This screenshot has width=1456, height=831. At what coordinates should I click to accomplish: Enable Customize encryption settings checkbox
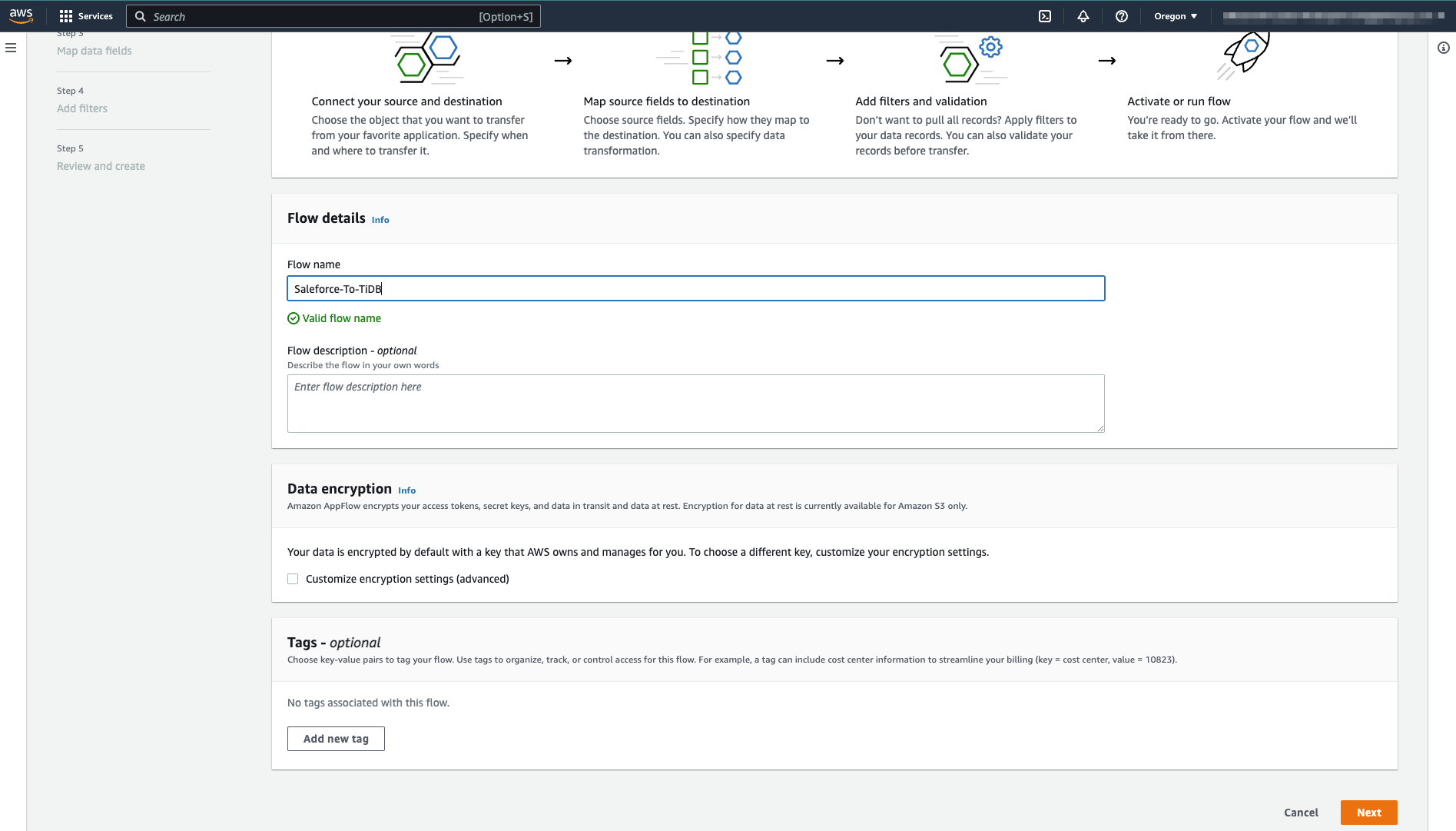(293, 579)
